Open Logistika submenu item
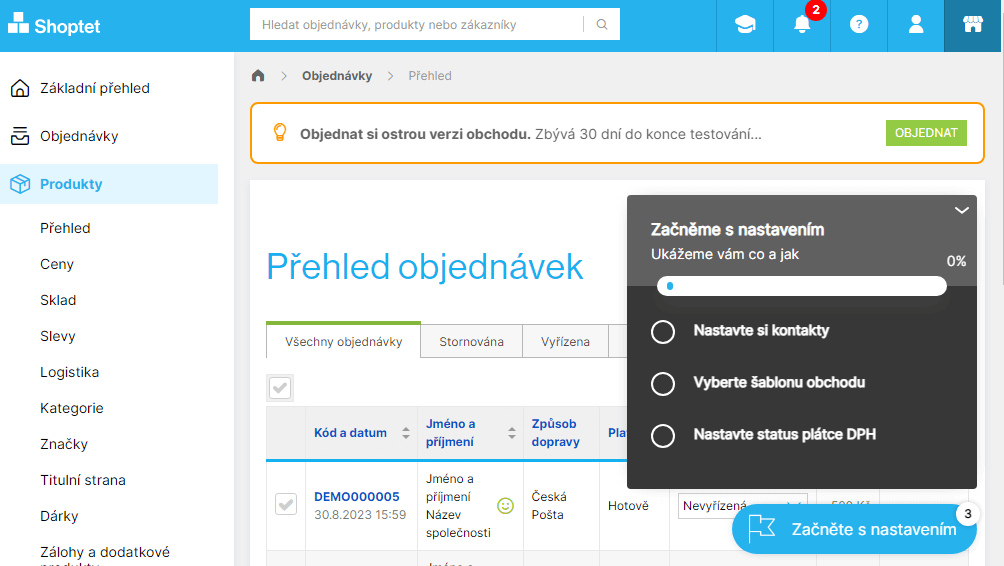Viewport: 1004px width, 566px height. click(70, 372)
